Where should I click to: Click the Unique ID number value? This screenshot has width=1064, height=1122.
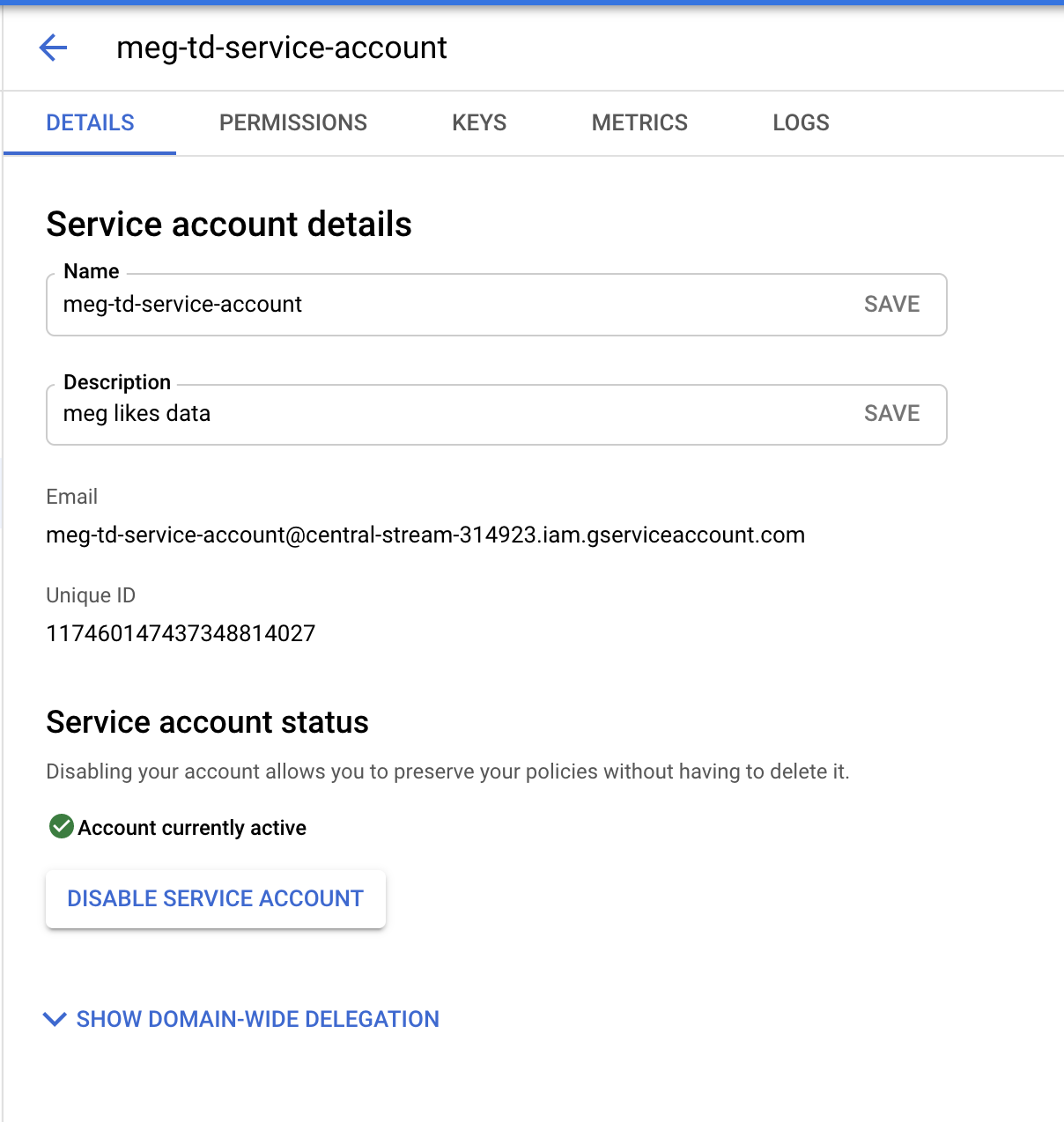tap(181, 633)
